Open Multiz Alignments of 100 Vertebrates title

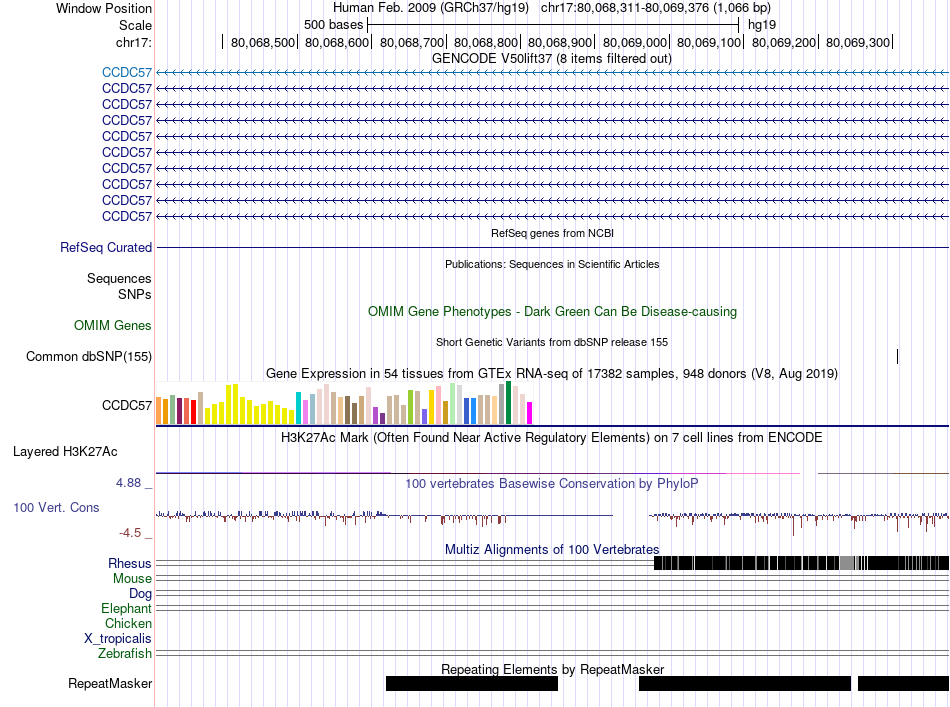(552, 549)
